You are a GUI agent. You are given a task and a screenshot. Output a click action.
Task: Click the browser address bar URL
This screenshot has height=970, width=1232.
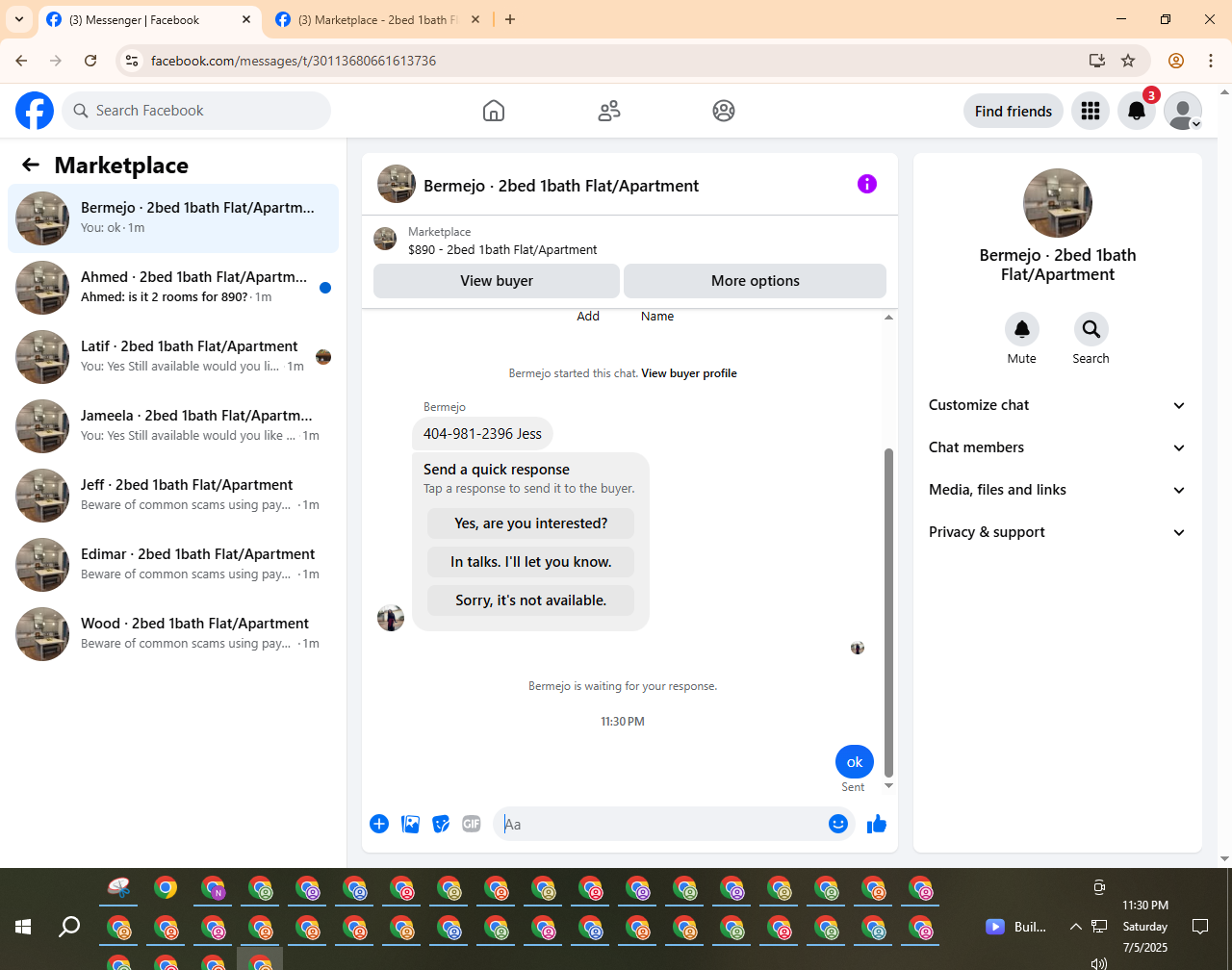tap(294, 61)
